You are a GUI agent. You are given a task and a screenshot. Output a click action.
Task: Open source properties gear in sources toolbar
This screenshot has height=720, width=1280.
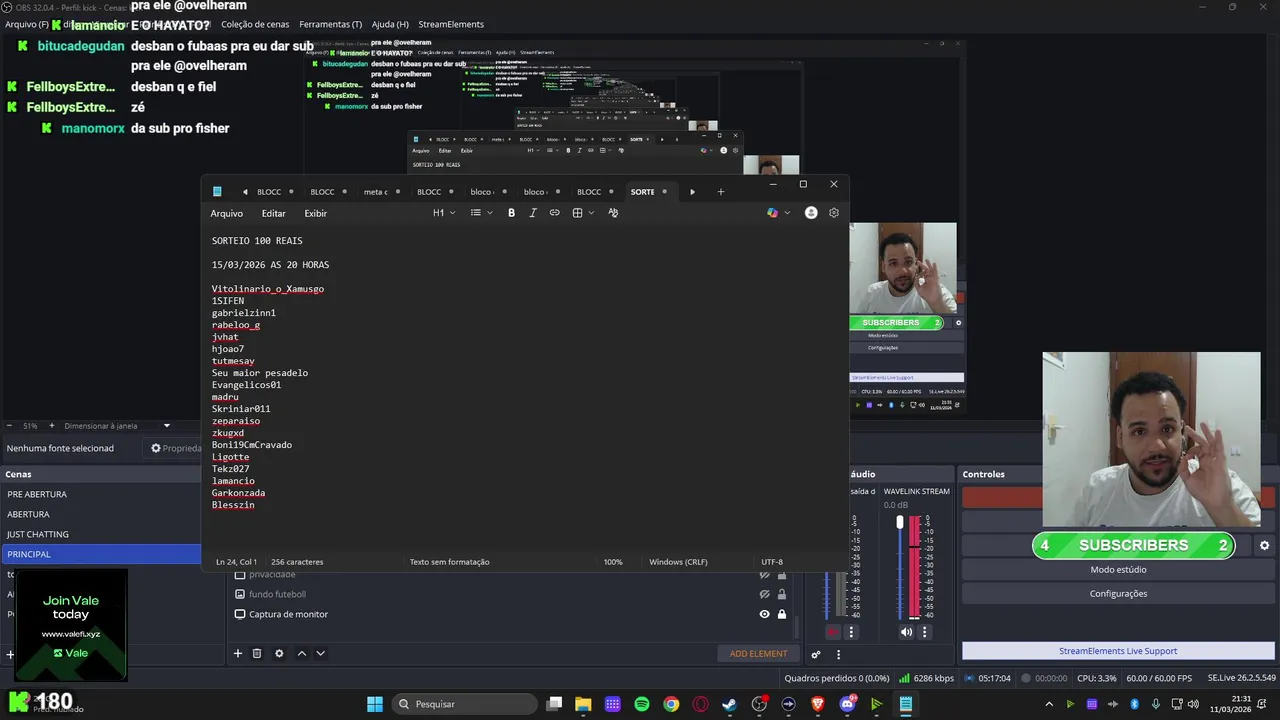[x=279, y=653]
